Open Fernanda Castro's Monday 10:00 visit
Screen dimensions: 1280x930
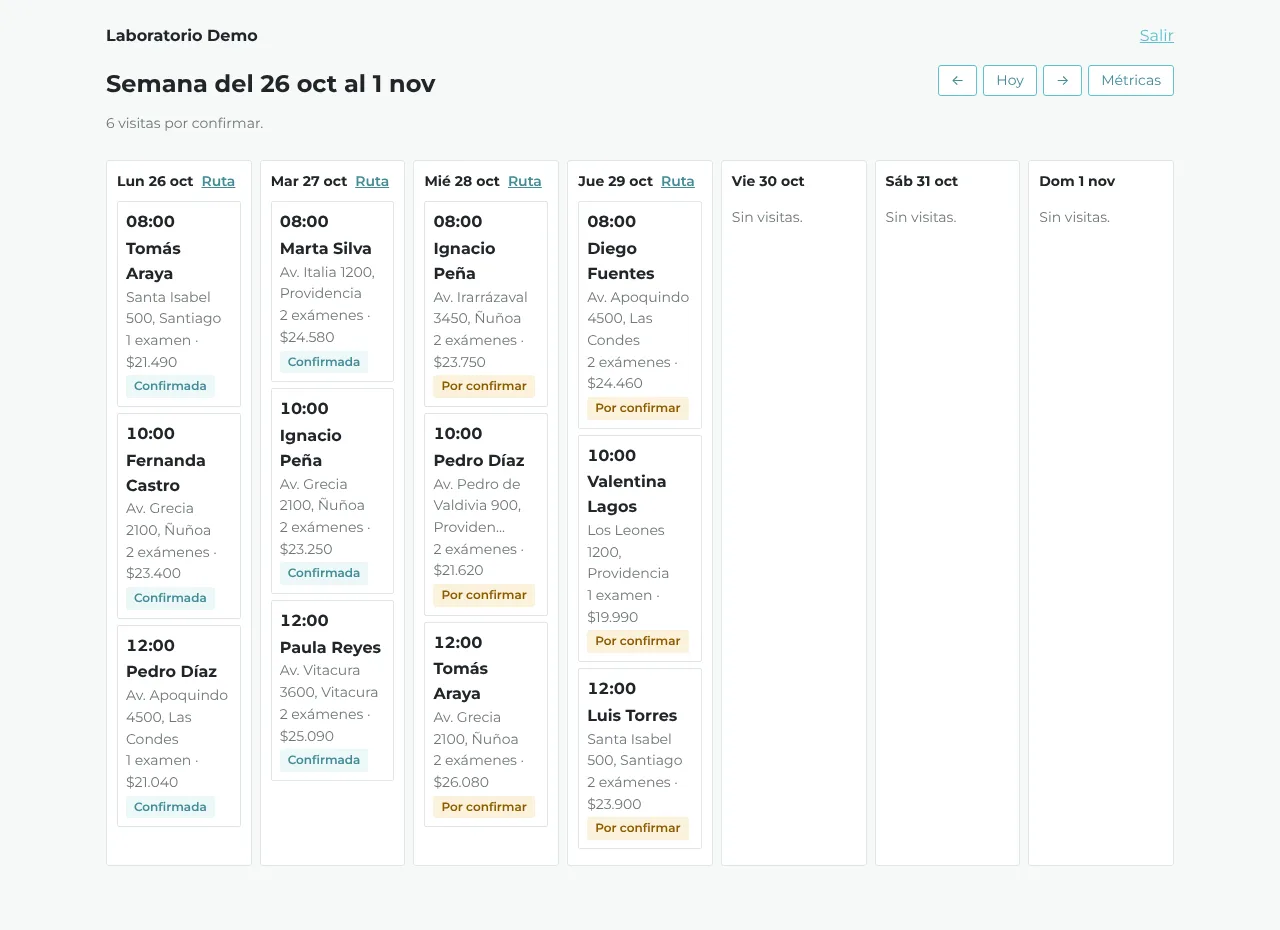click(179, 516)
